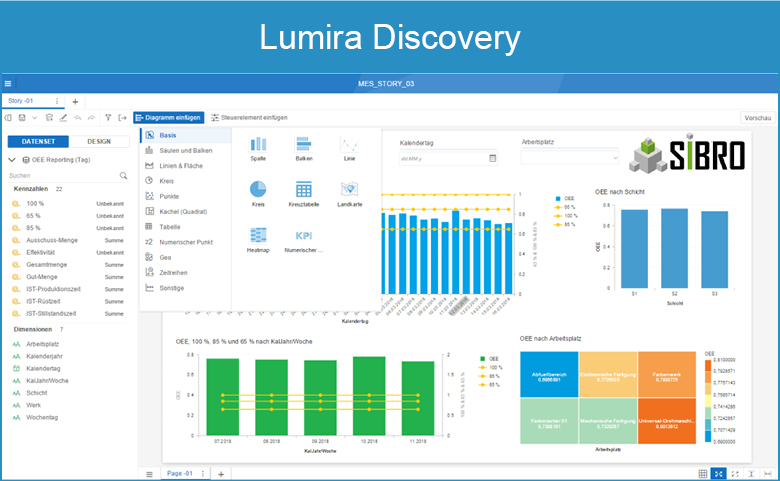The width and height of the screenshot is (780, 481).
Task: Select Kachel (Quadrat) chart category
Action: coord(186,211)
